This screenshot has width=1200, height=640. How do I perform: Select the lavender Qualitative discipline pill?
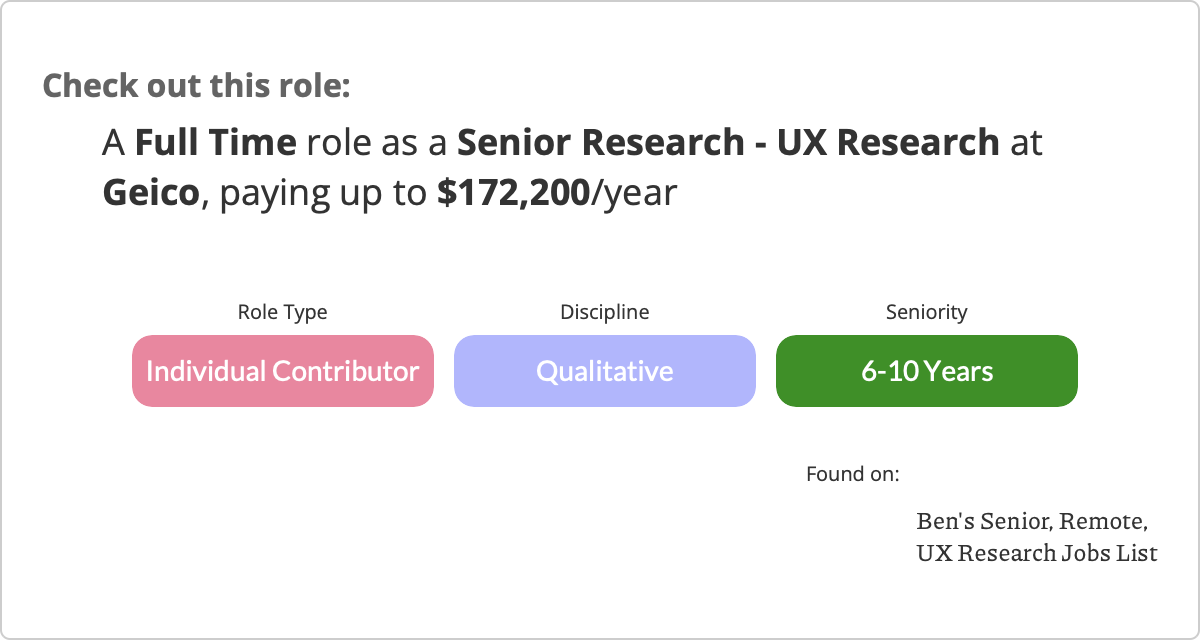(x=605, y=371)
